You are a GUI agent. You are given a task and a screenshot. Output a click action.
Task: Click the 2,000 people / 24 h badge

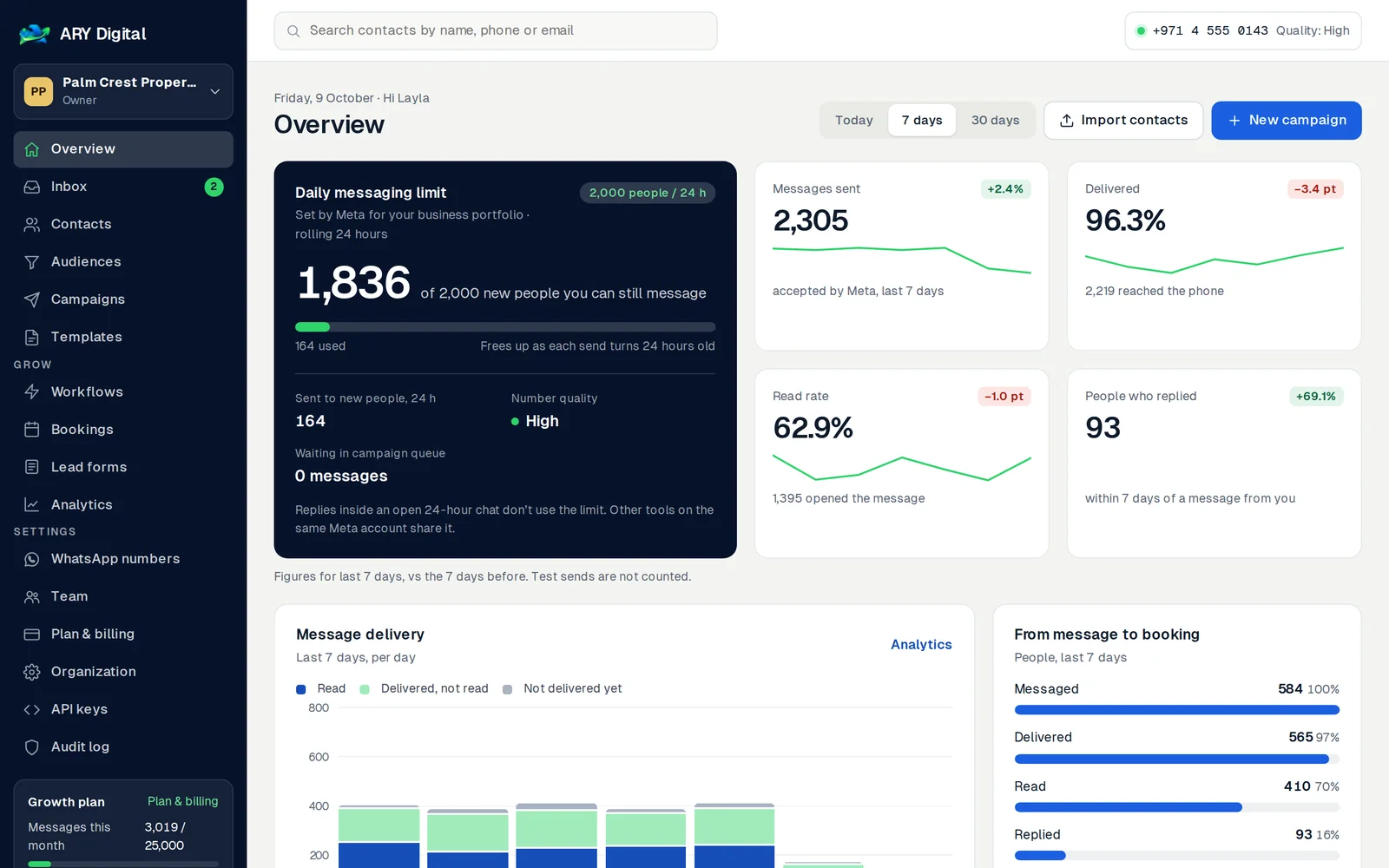coord(648,193)
